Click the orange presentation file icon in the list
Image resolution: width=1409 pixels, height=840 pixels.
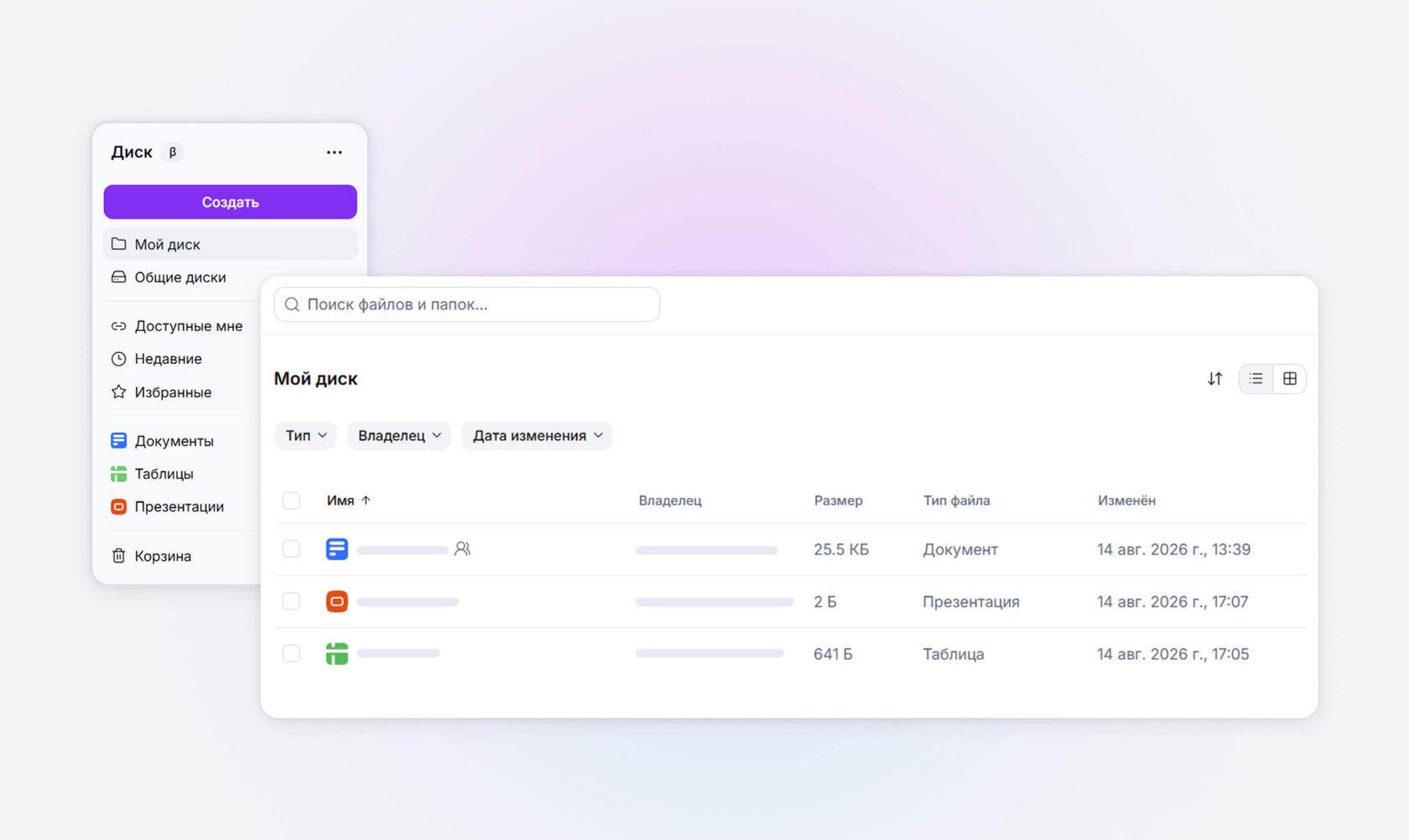click(x=337, y=601)
